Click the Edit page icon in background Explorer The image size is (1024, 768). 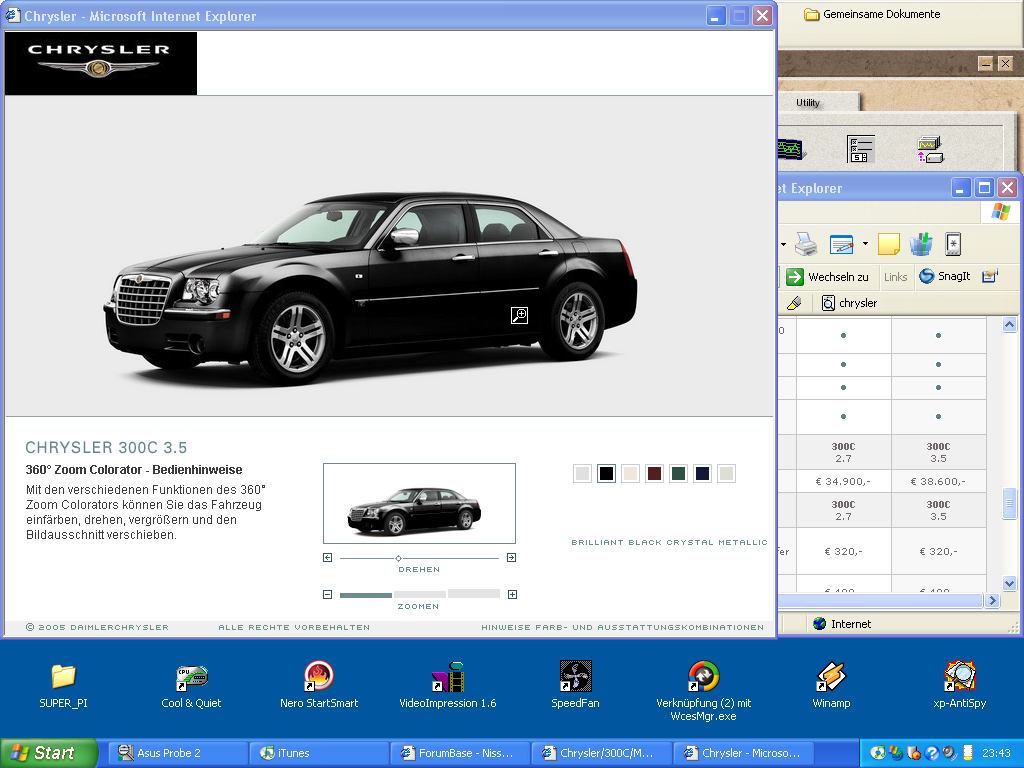click(841, 244)
